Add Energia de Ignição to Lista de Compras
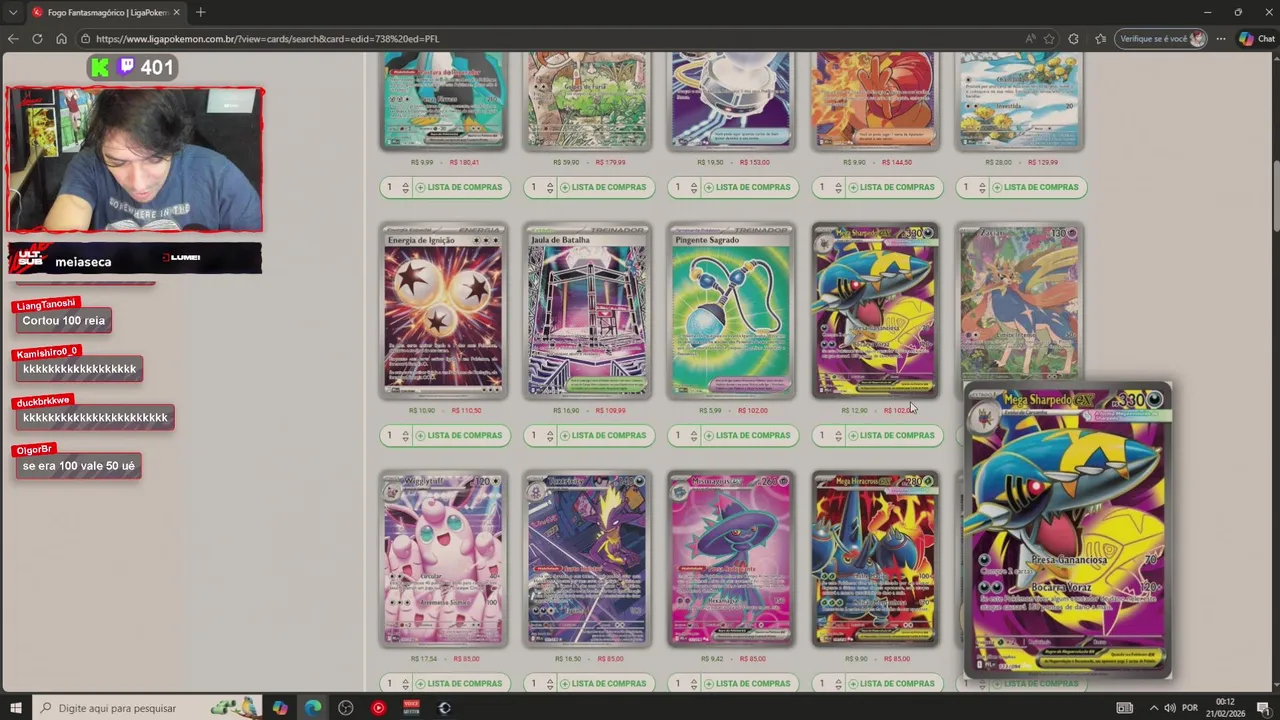The image size is (1280, 720). pyautogui.click(x=460, y=435)
